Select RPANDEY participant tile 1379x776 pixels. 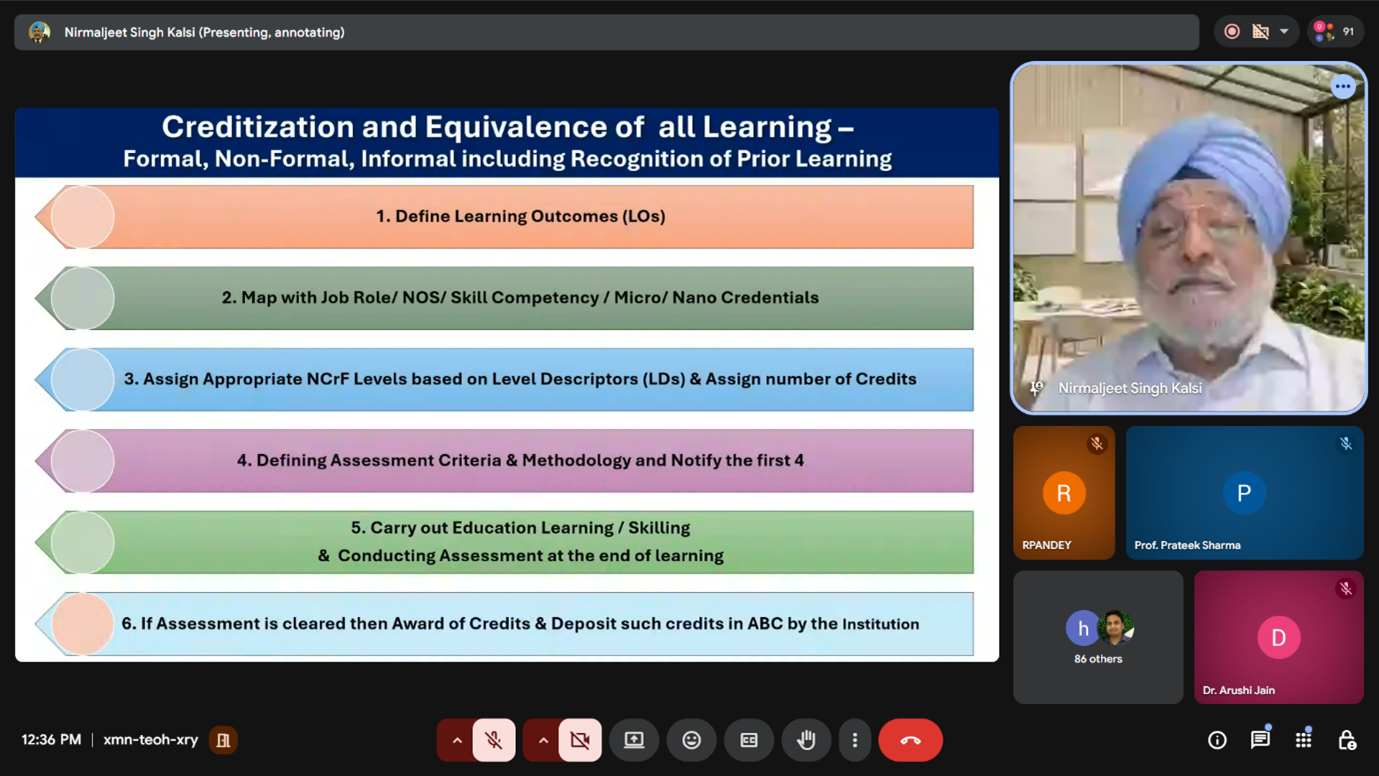click(1064, 493)
